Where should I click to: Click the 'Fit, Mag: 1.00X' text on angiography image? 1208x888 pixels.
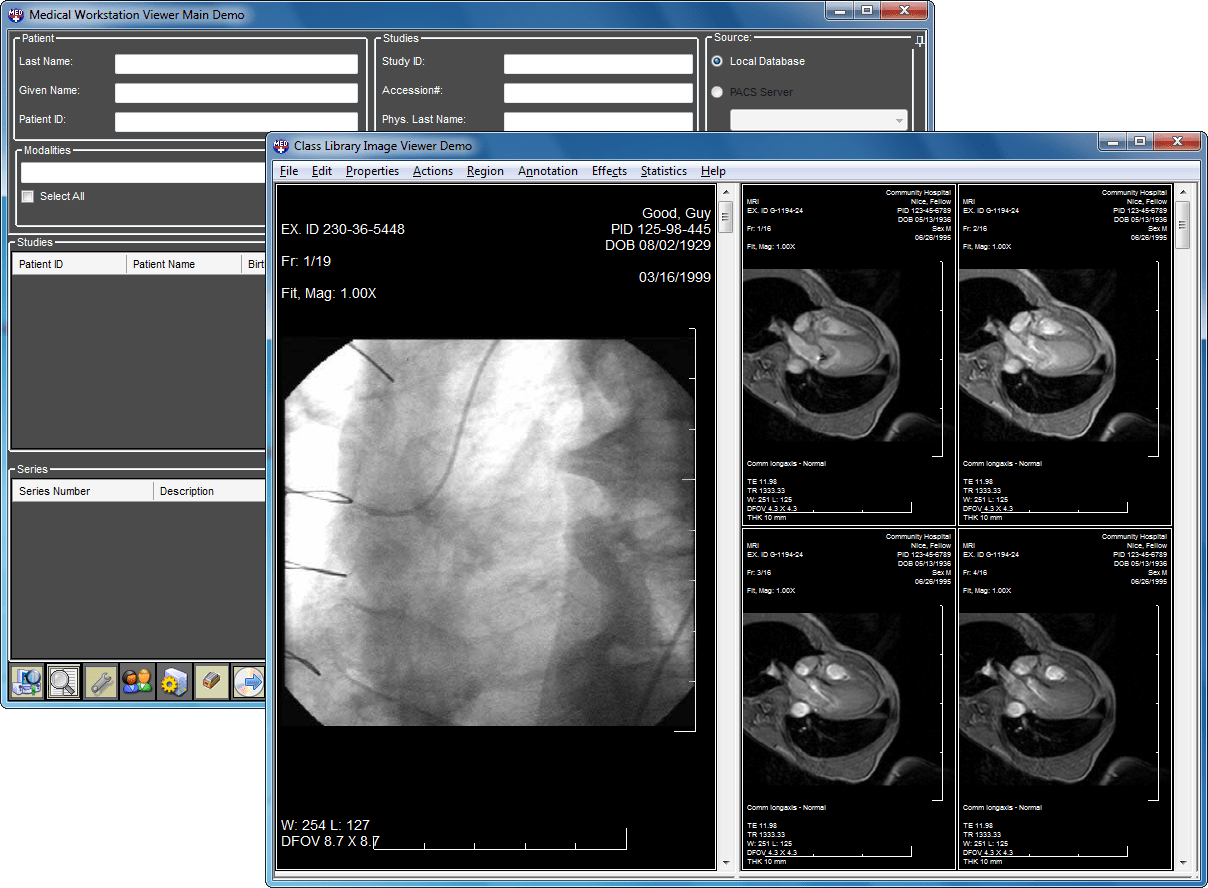coord(329,293)
